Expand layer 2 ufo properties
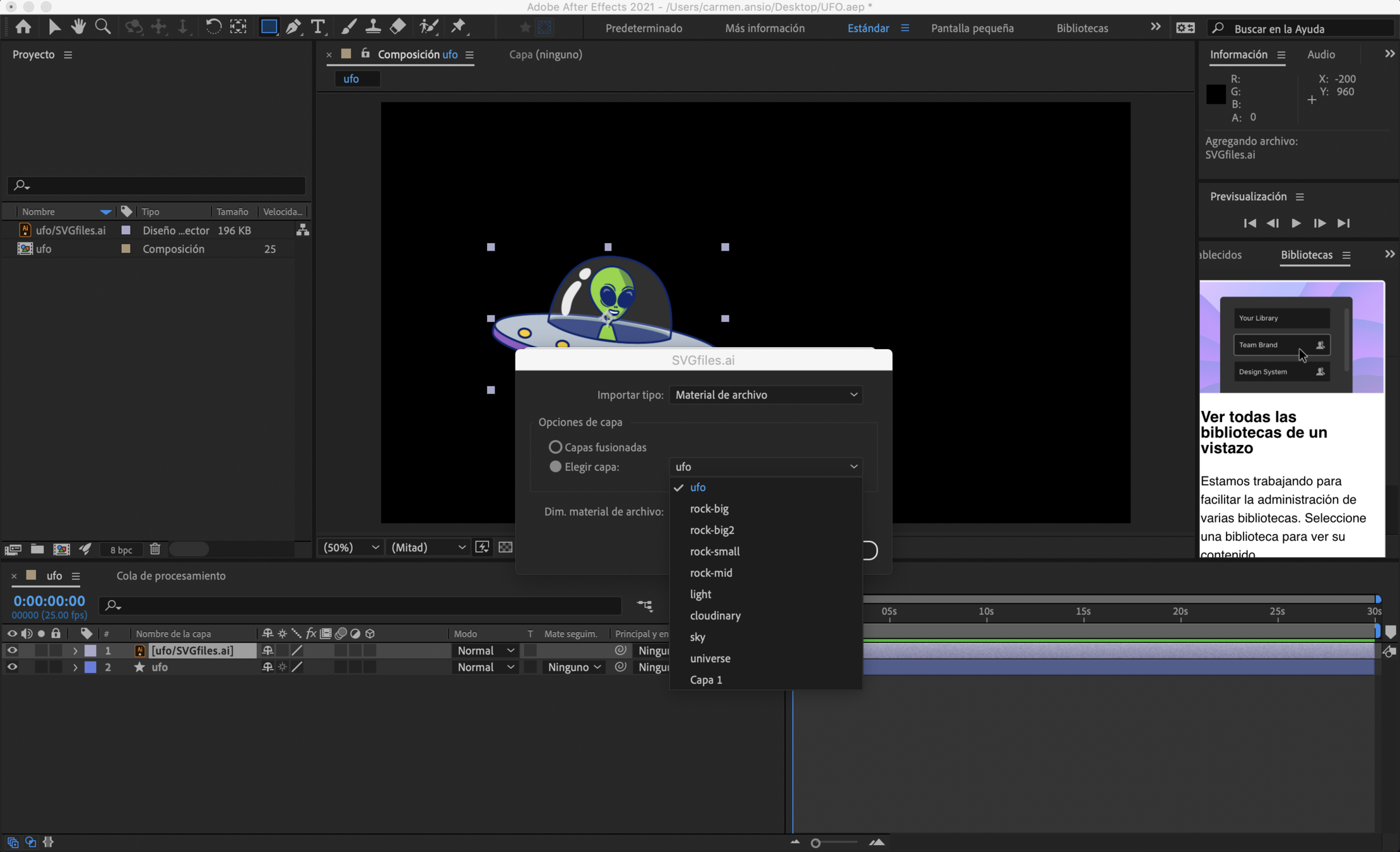 tap(75, 667)
